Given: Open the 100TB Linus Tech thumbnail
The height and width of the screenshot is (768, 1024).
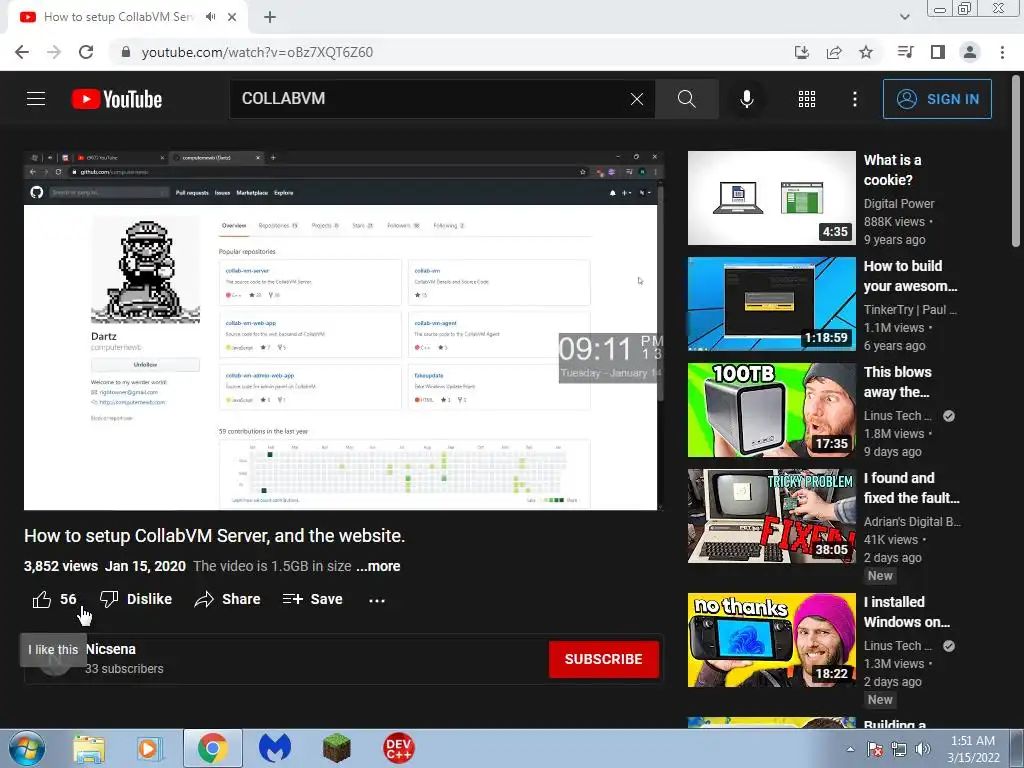Looking at the screenshot, I should (x=771, y=410).
